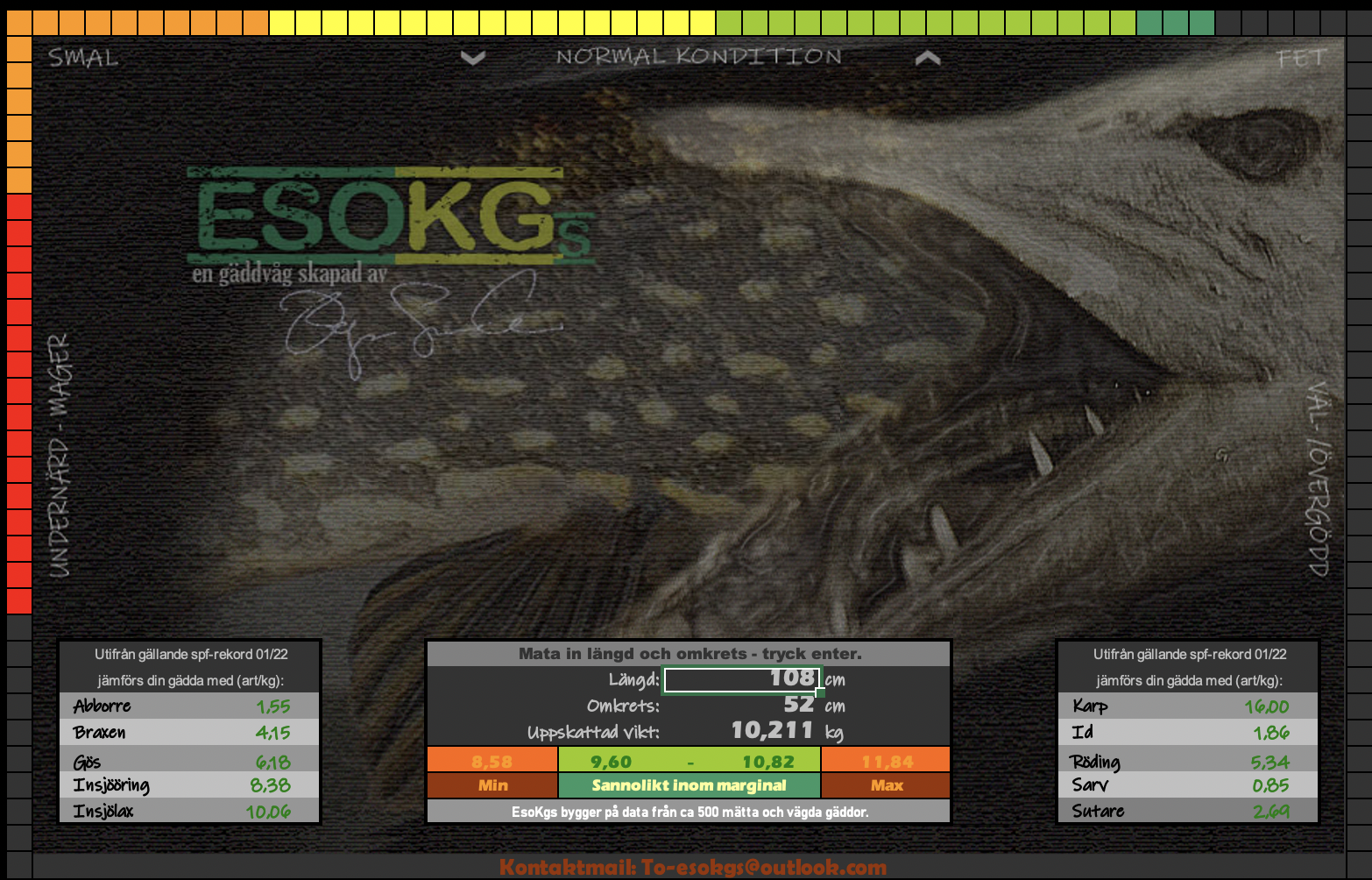The image size is (1372, 880).
Task: Click the estimated weight value 10,211
Action: (x=771, y=731)
